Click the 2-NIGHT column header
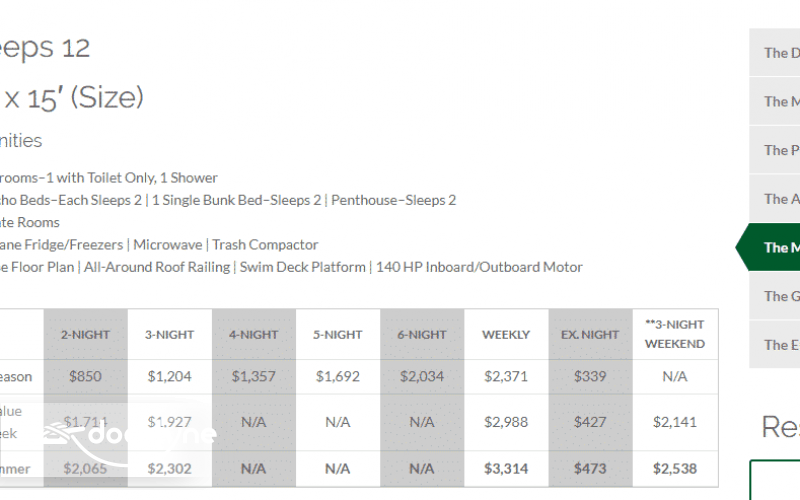This screenshot has height=500, width=800. pos(86,334)
